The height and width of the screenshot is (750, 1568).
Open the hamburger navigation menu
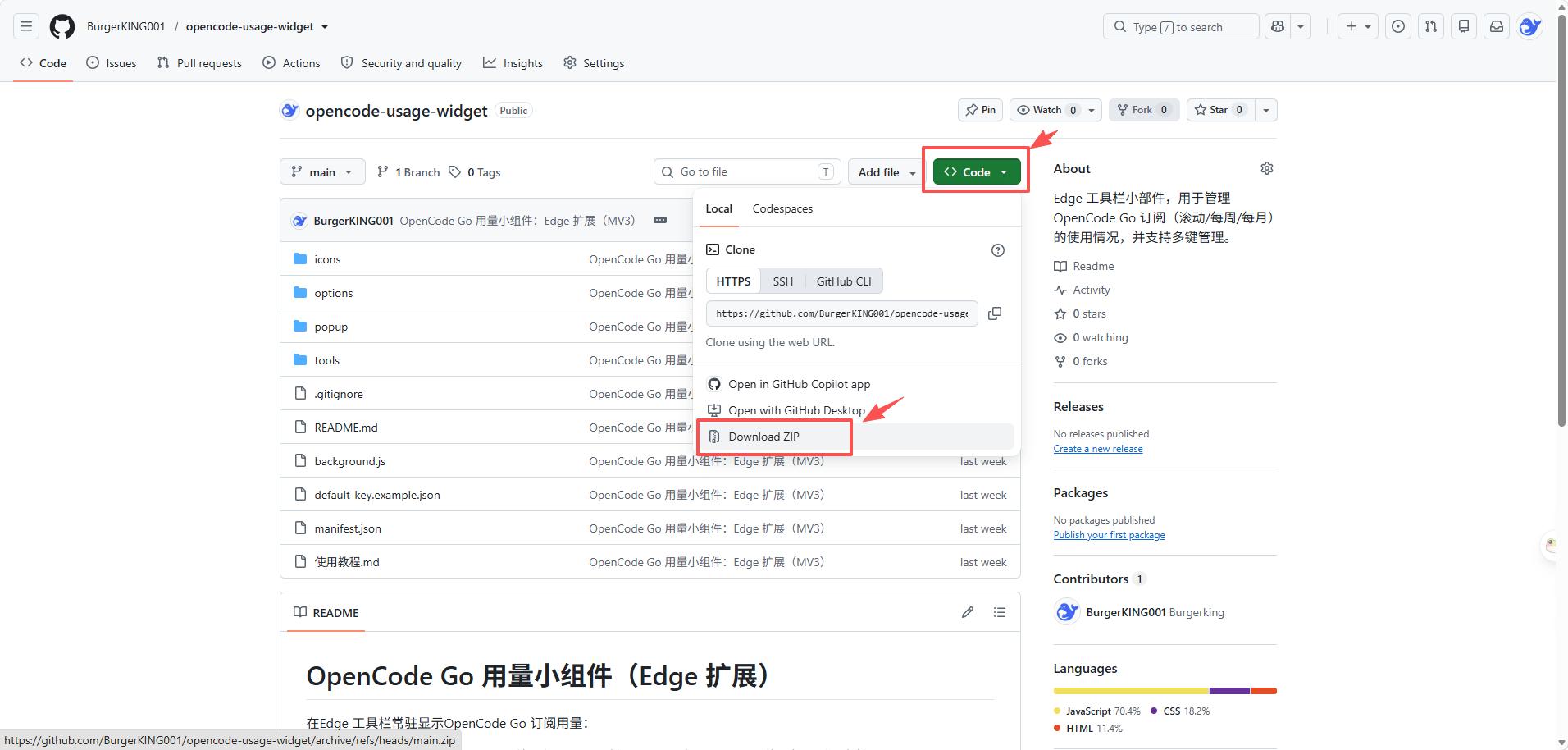(x=26, y=26)
